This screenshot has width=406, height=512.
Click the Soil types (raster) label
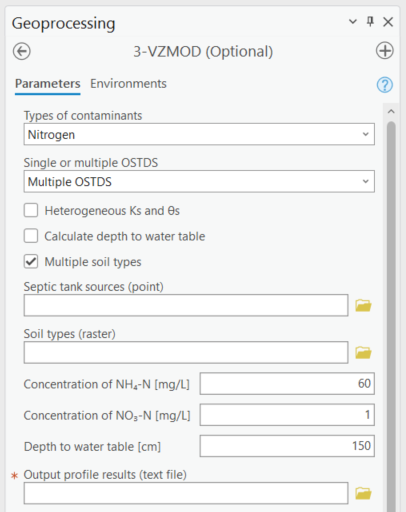point(70,334)
